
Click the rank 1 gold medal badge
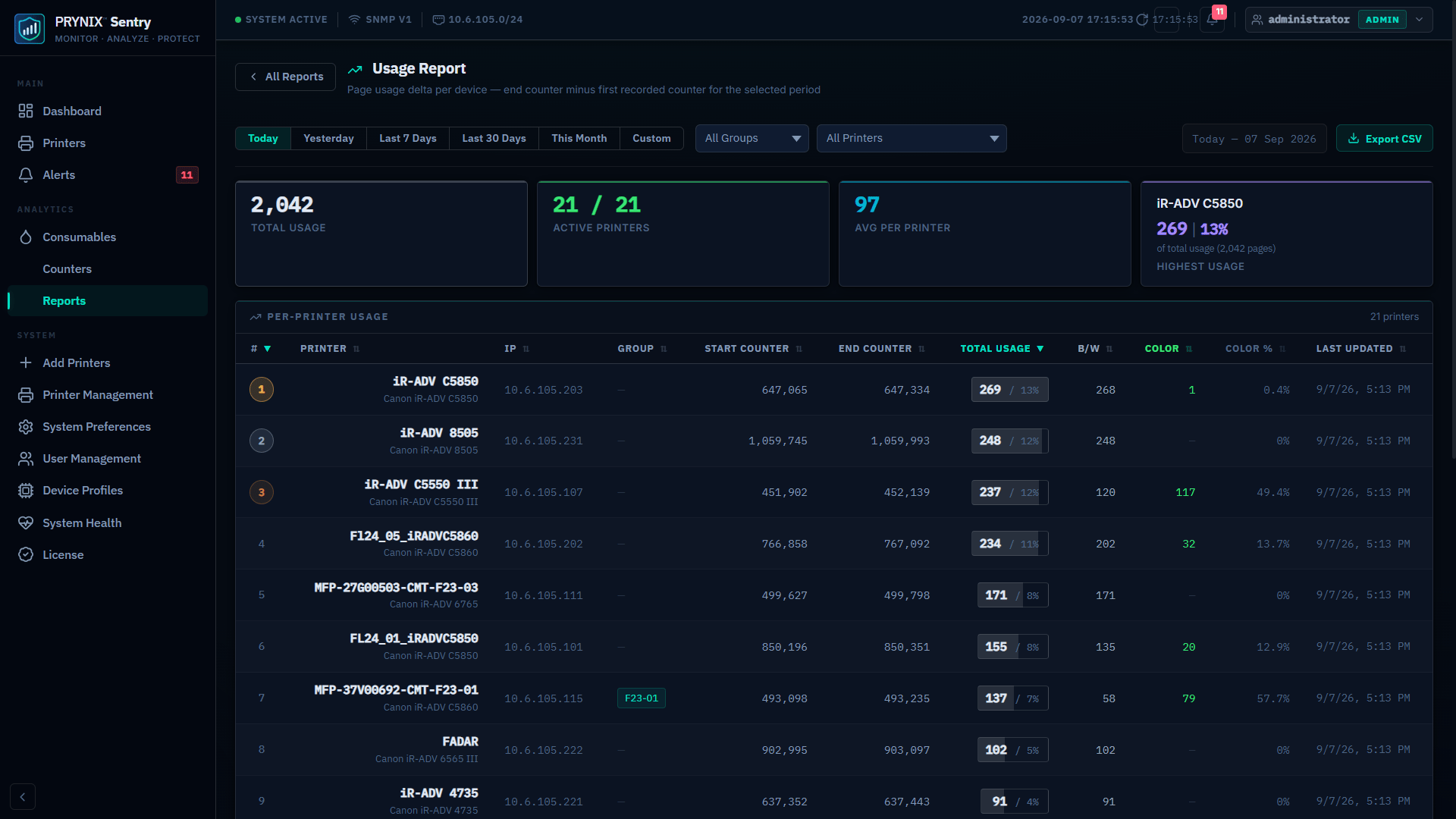coord(262,390)
